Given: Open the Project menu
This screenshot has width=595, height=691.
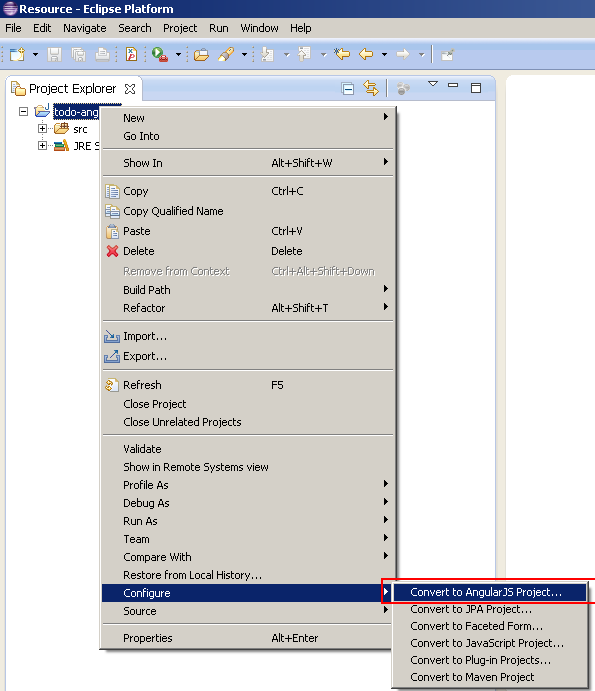Looking at the screenshot, I should click(x=180, y=28).
